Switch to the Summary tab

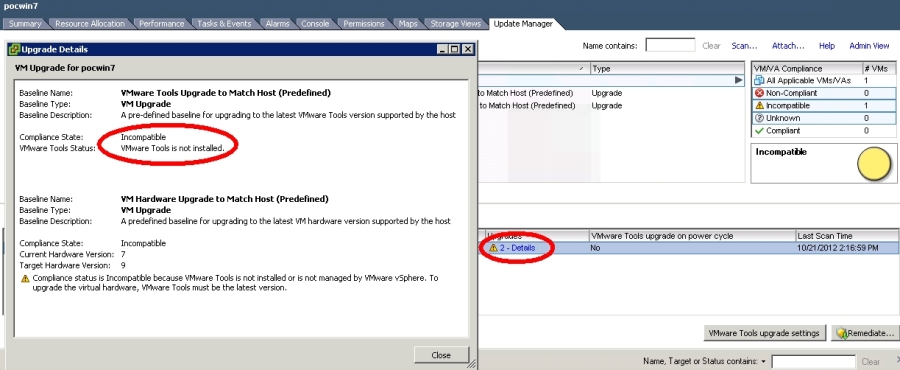(x=25, y=24)
